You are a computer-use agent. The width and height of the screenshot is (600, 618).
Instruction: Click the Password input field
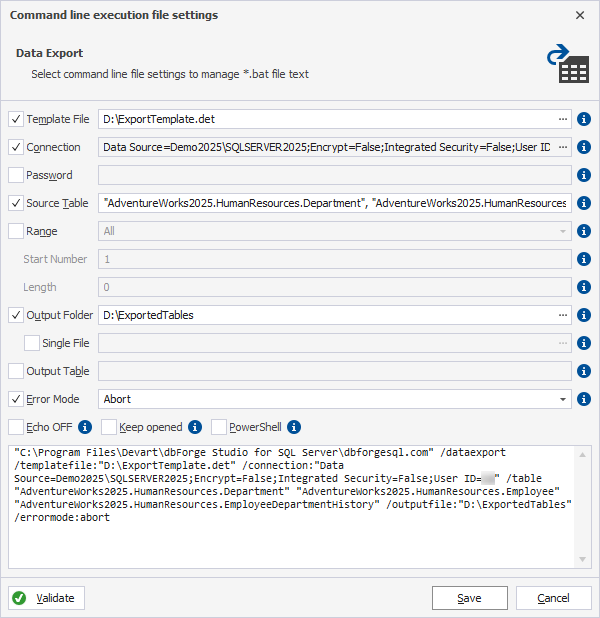click(x=335, y=175)
